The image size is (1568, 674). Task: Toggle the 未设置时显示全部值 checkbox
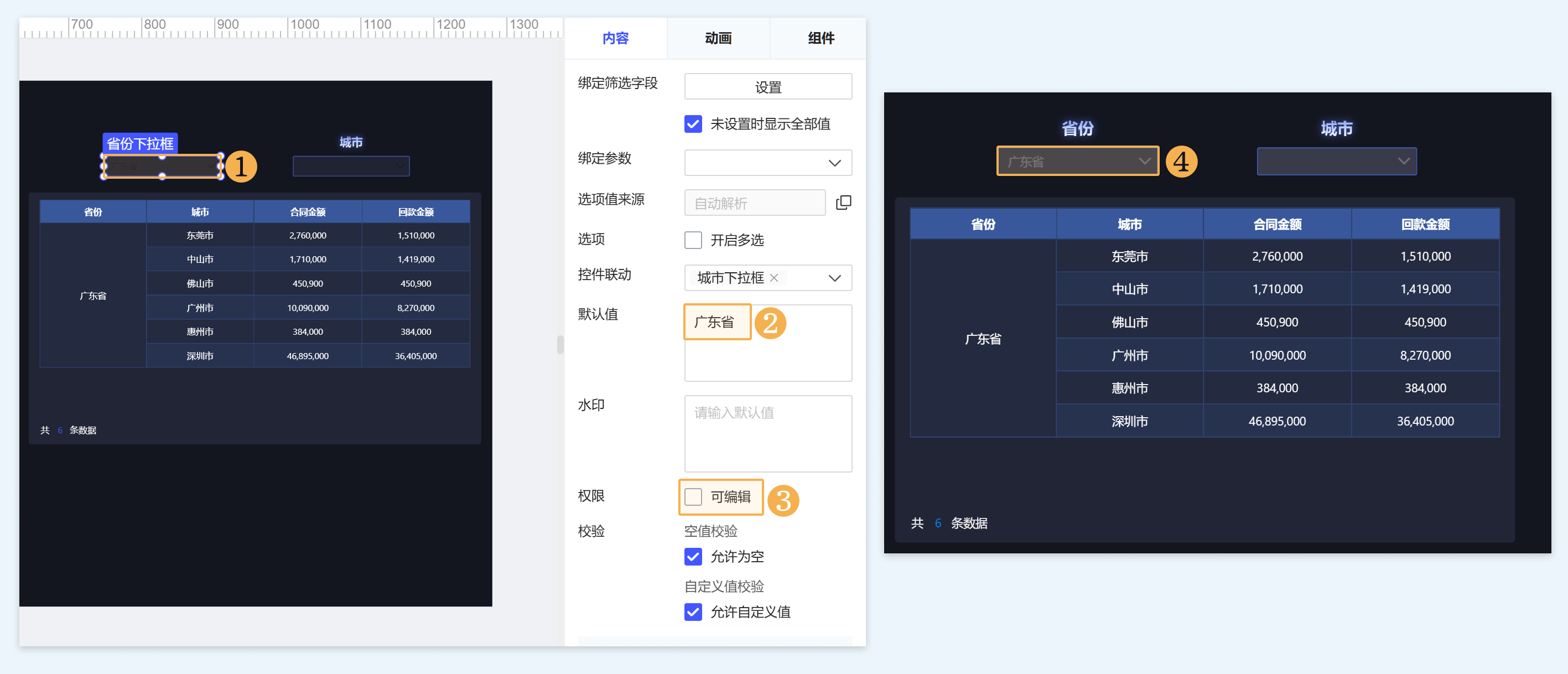(x=693, y=124)
